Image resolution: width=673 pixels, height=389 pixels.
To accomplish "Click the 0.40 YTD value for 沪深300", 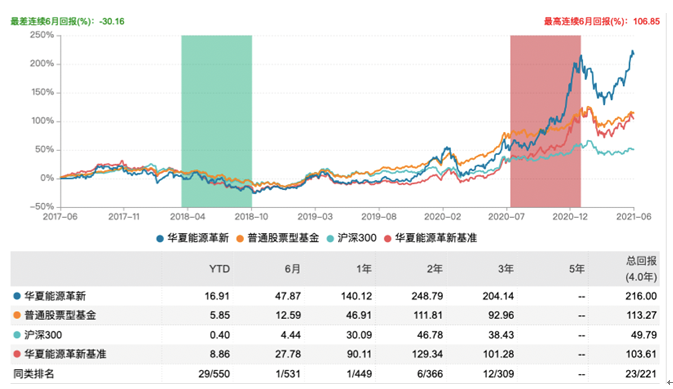I will tap(220, 335).
